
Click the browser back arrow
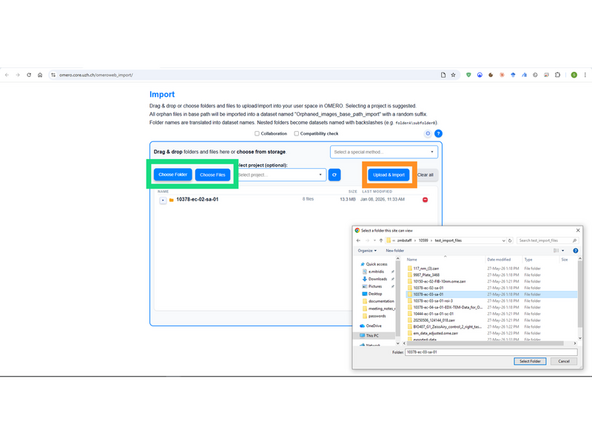(x=7, y=75)
